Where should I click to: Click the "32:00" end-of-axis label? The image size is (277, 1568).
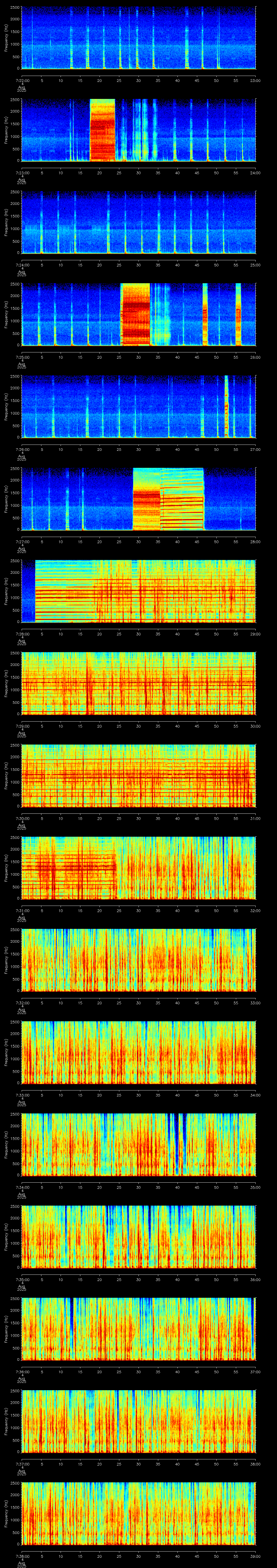(x=256, y=910)
